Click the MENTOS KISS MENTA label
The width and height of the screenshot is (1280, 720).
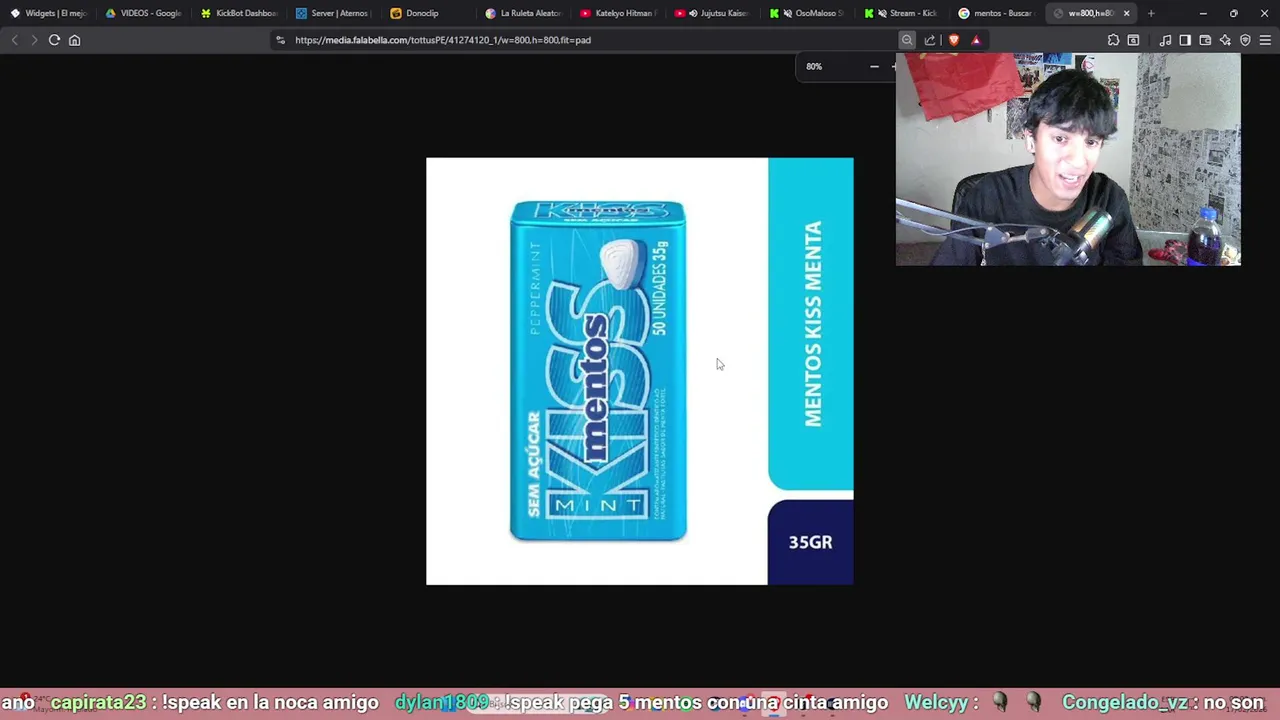(813, 324)
